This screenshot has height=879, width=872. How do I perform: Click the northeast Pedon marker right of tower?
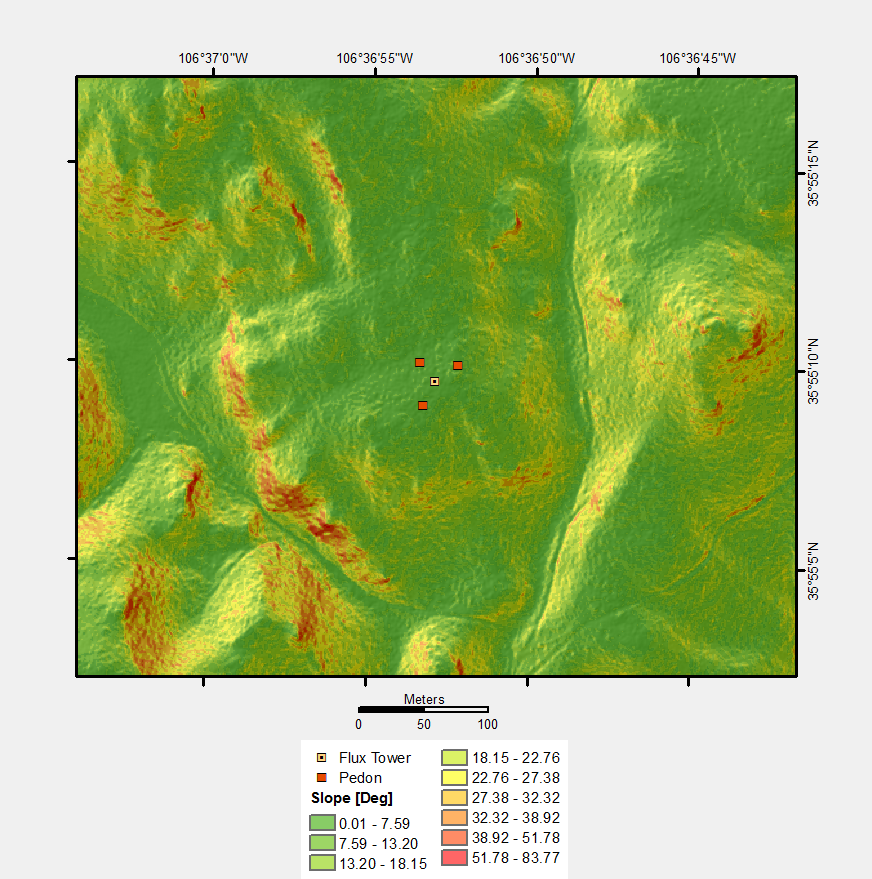click(x=458, y=366)
